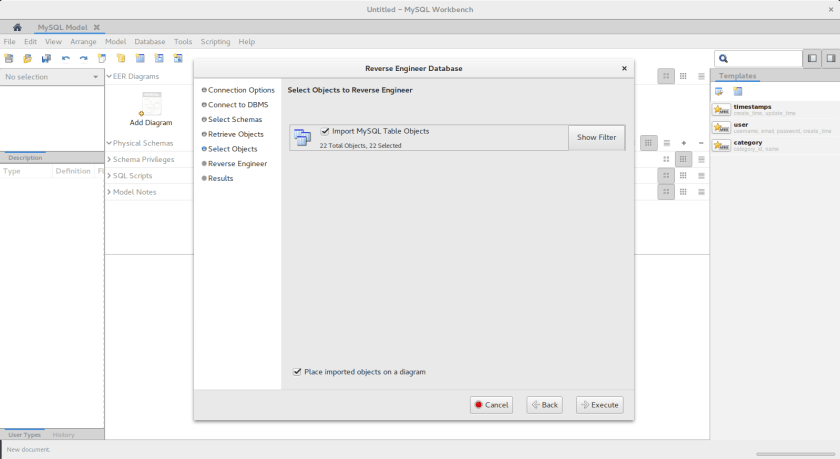The image size is (840, 459).
Task: Click the Home icon tab
Action: [17, 27]
